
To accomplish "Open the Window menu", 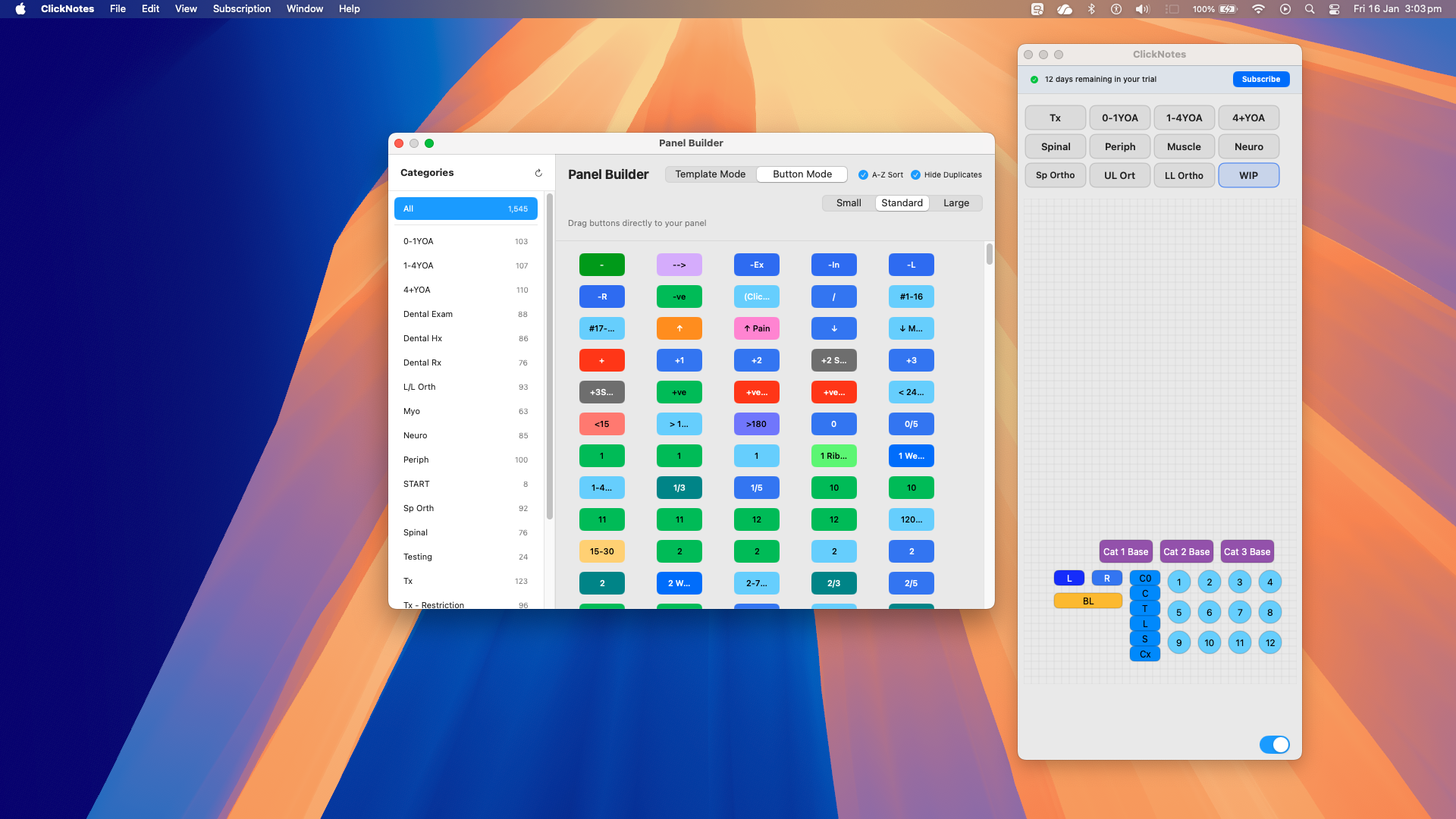I will coord(305,9).
